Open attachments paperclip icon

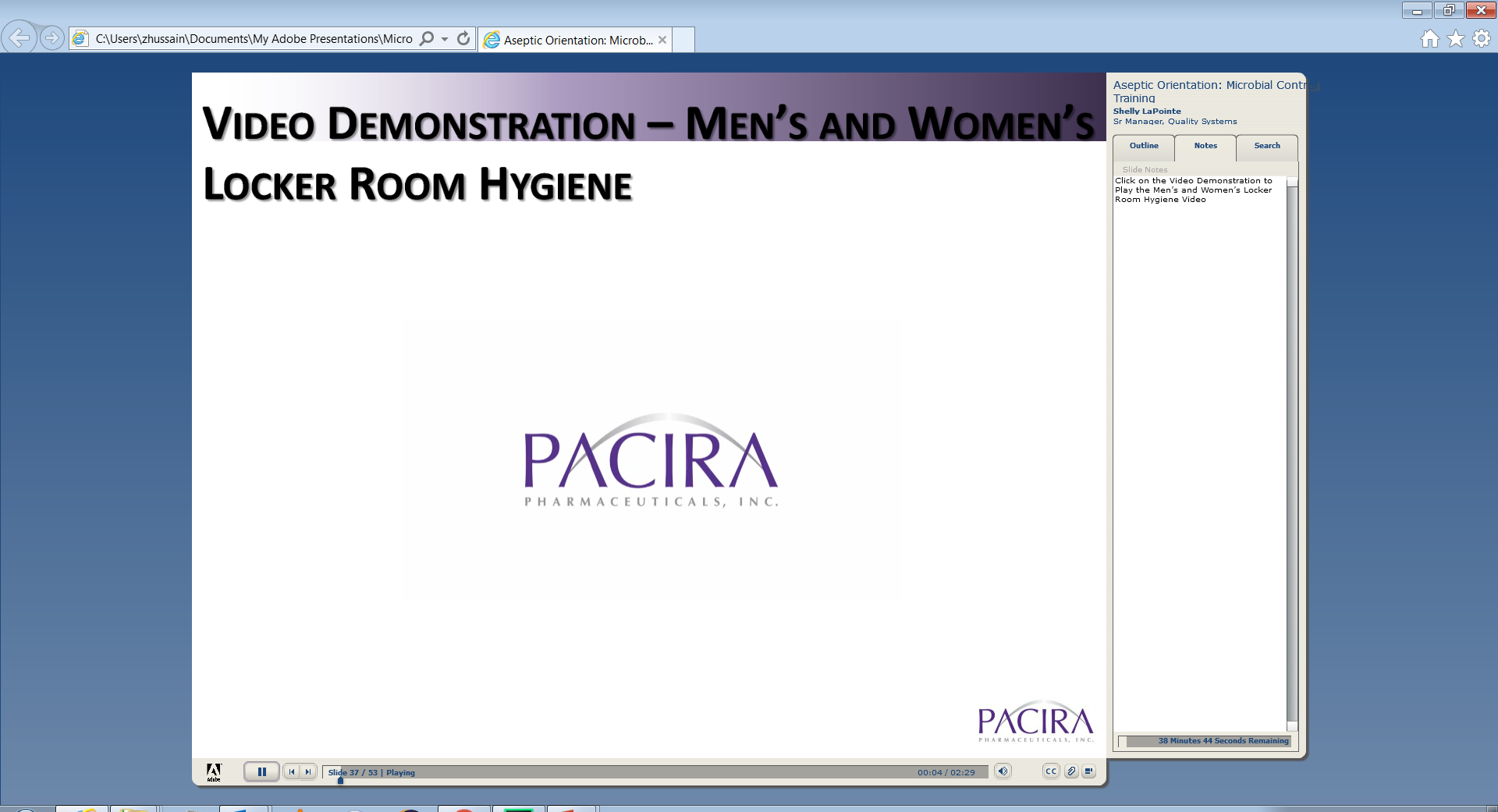(1071, 771)
